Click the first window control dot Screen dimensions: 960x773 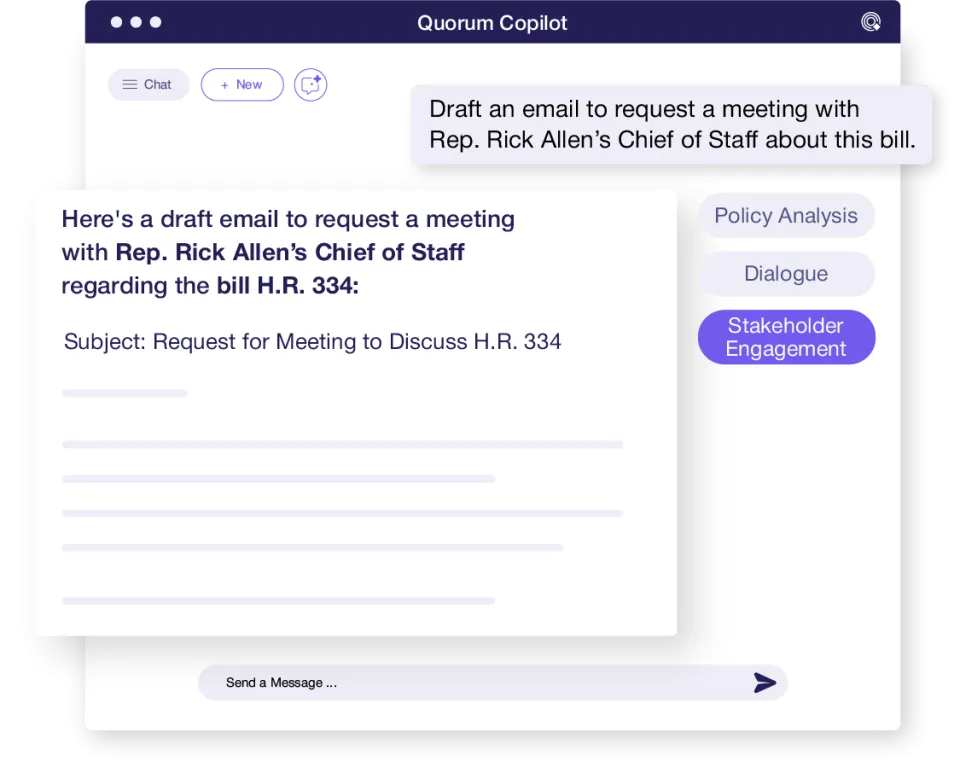(116, 22)
